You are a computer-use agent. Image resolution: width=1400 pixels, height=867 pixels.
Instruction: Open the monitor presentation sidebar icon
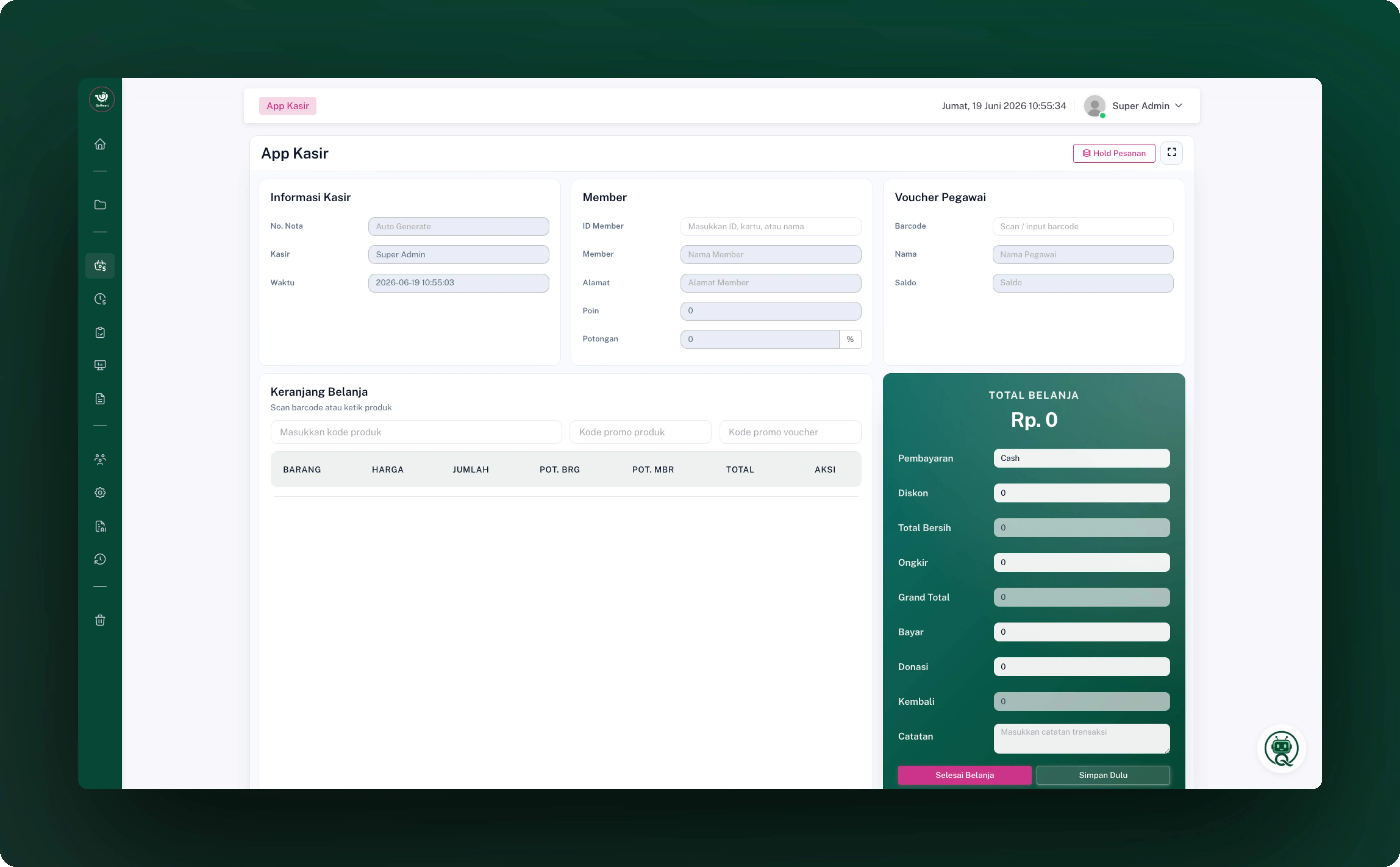click(x=100, y=365)
